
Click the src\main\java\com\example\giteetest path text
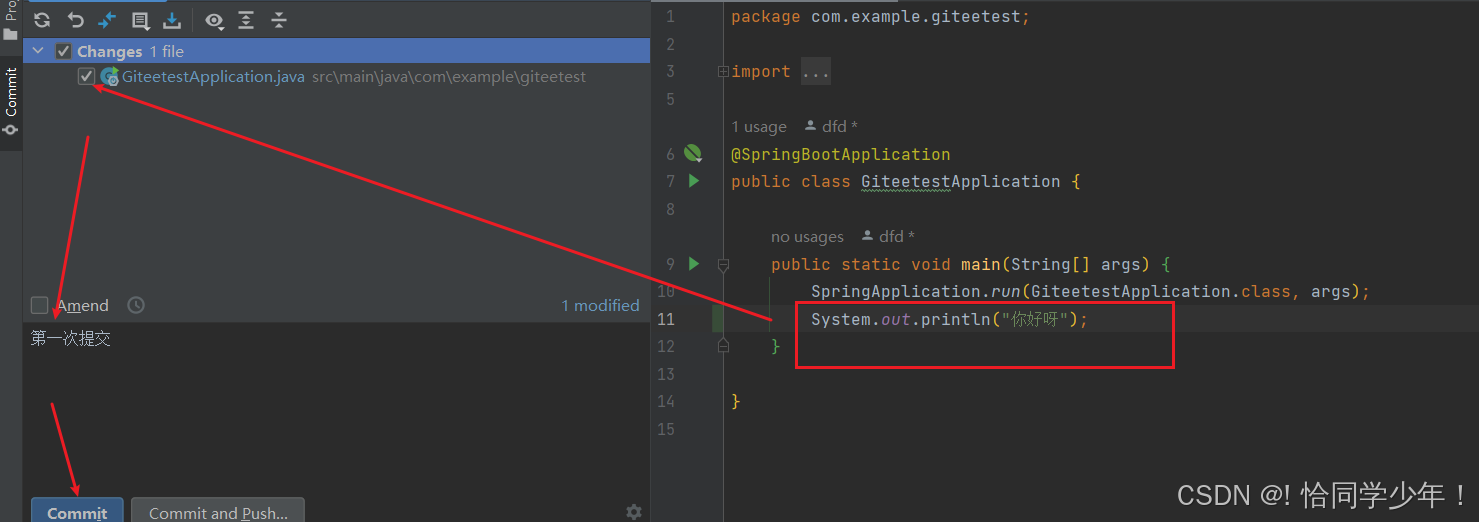click(448, 76)
